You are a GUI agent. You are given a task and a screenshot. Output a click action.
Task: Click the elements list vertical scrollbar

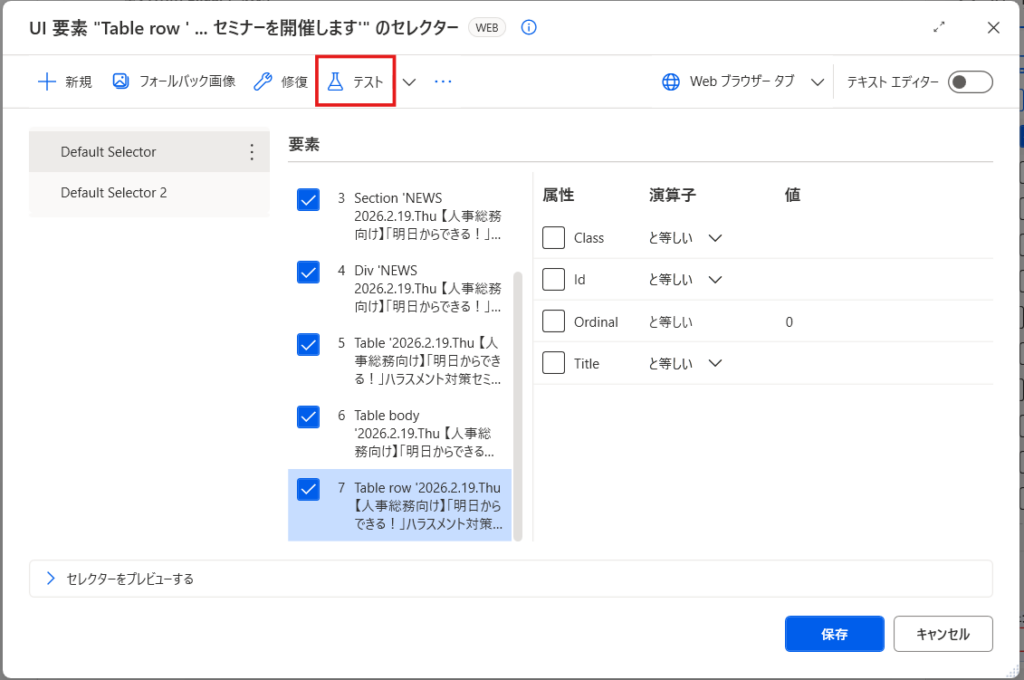click(518, 400)
